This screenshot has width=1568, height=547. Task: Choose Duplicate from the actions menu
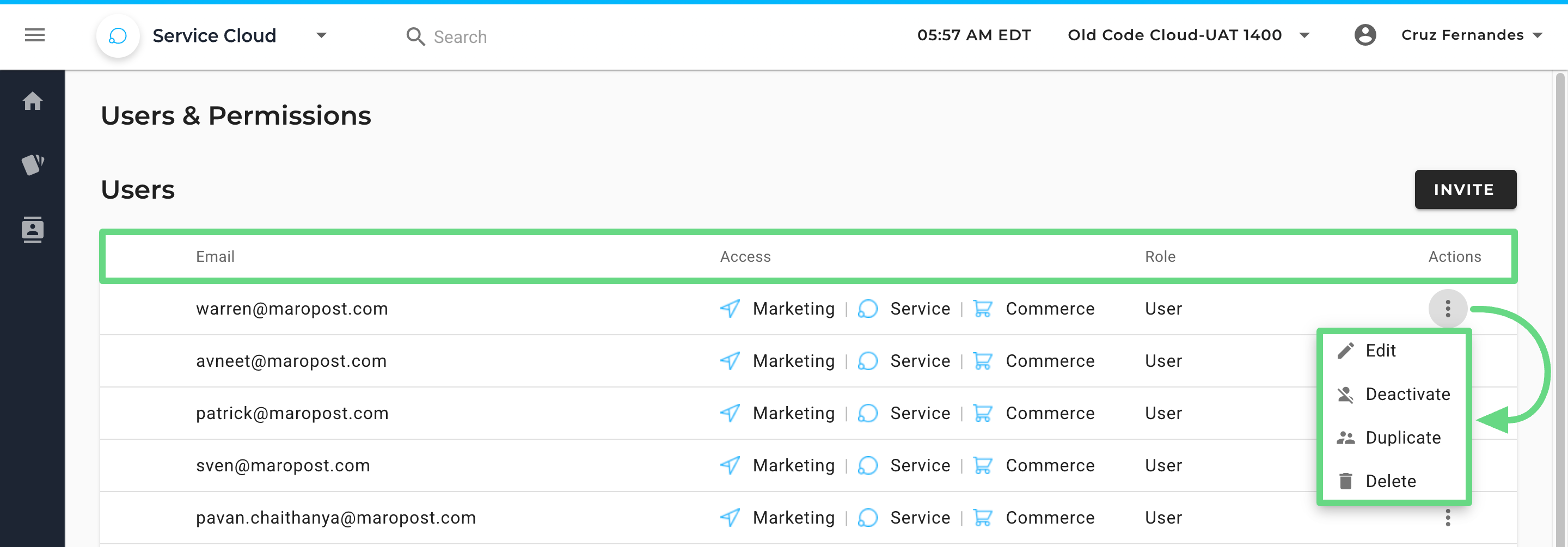[x=1402, y=438]
